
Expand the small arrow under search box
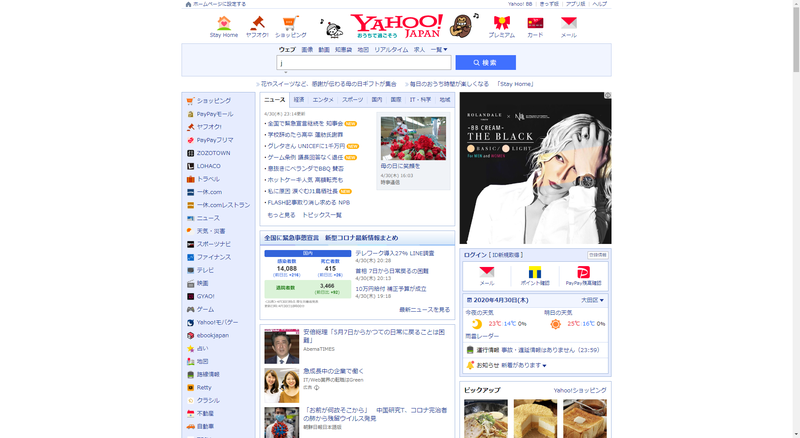point(286,72)
